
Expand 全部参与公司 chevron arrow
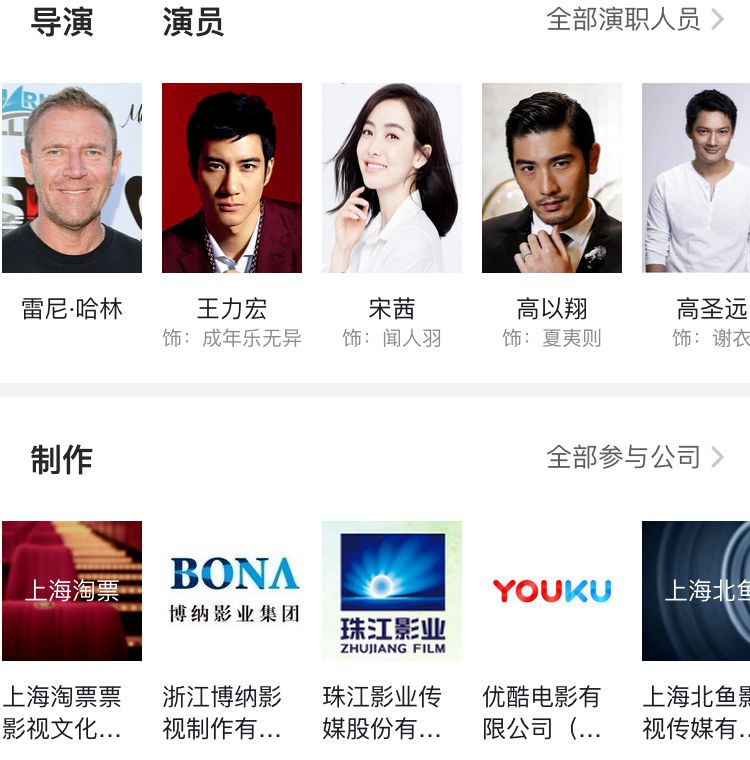pyautogui.click(x=718, y=457)
